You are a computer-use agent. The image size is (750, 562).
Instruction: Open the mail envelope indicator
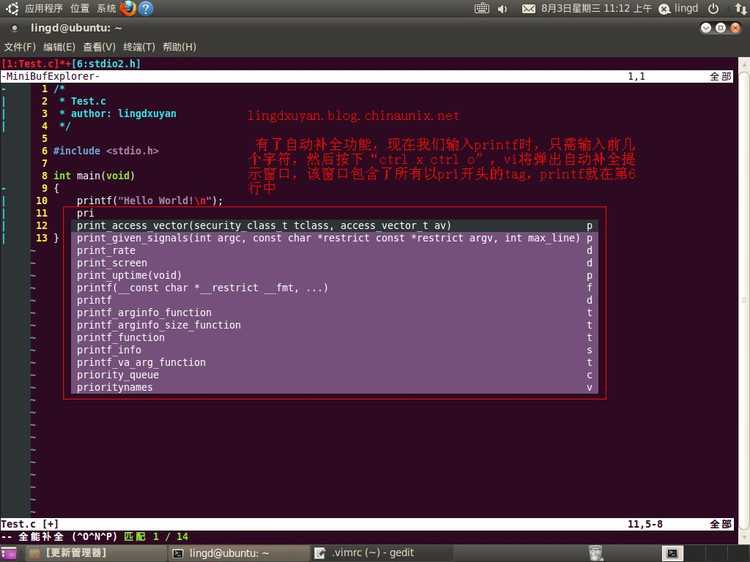click(x=528, y=9)
